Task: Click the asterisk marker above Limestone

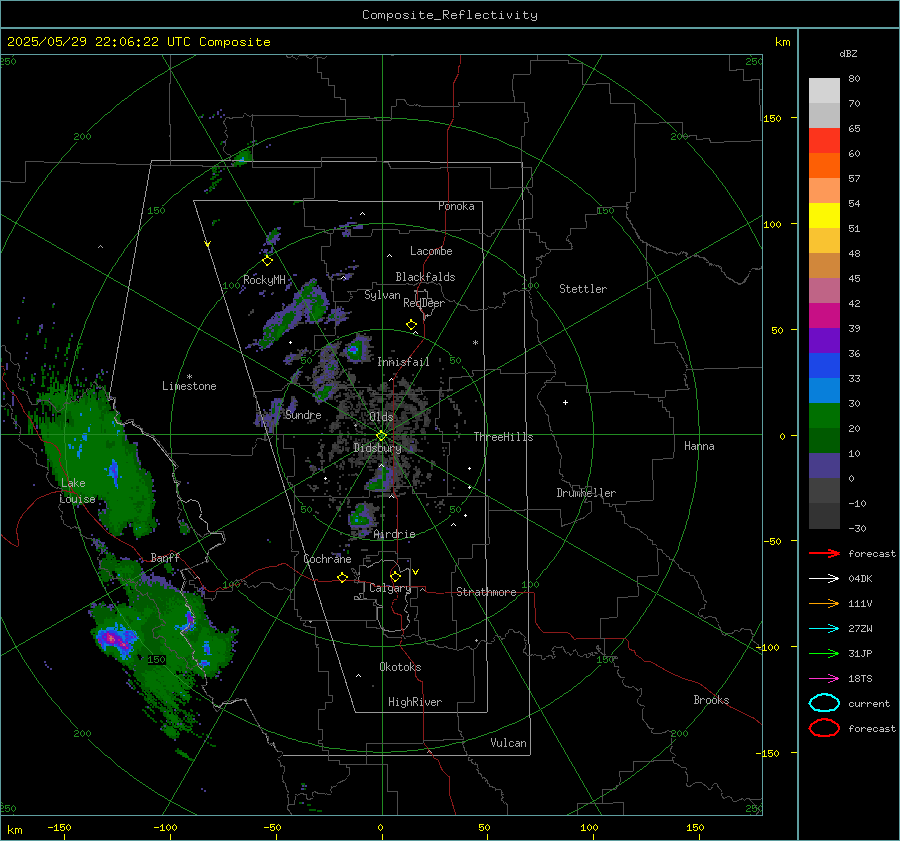Action: coord(189,377)
